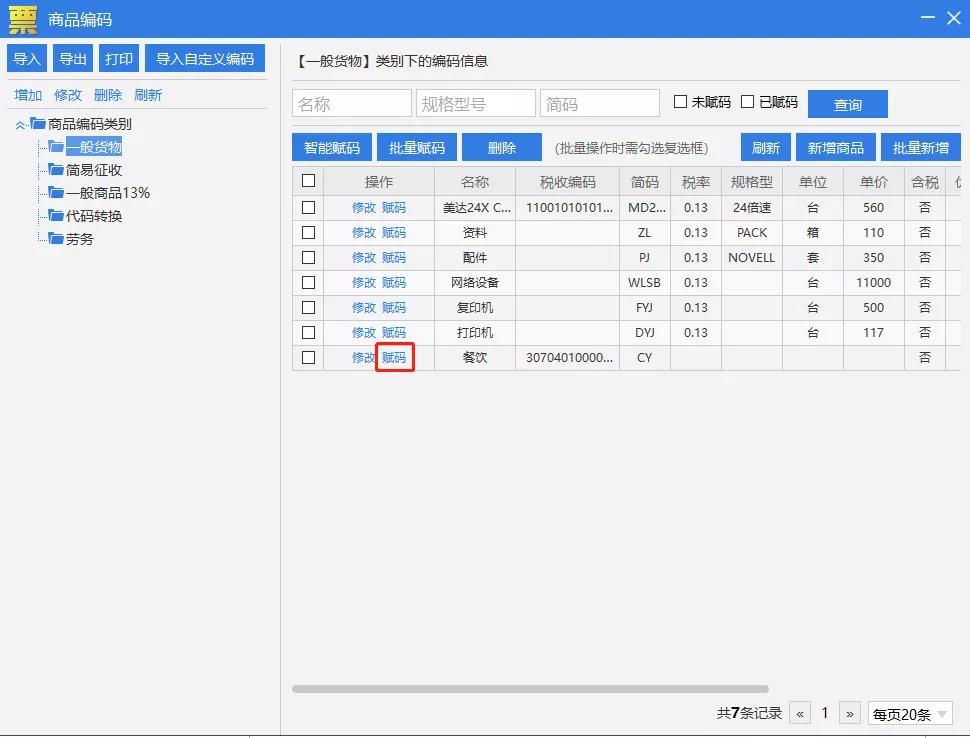970x738 pixels.
Task: Open the 每页20条 page size dropdown
Action: (910, 714)
